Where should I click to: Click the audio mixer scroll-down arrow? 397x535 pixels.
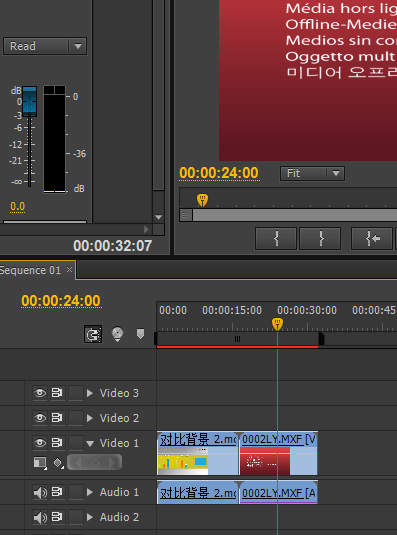click(159, 217)
